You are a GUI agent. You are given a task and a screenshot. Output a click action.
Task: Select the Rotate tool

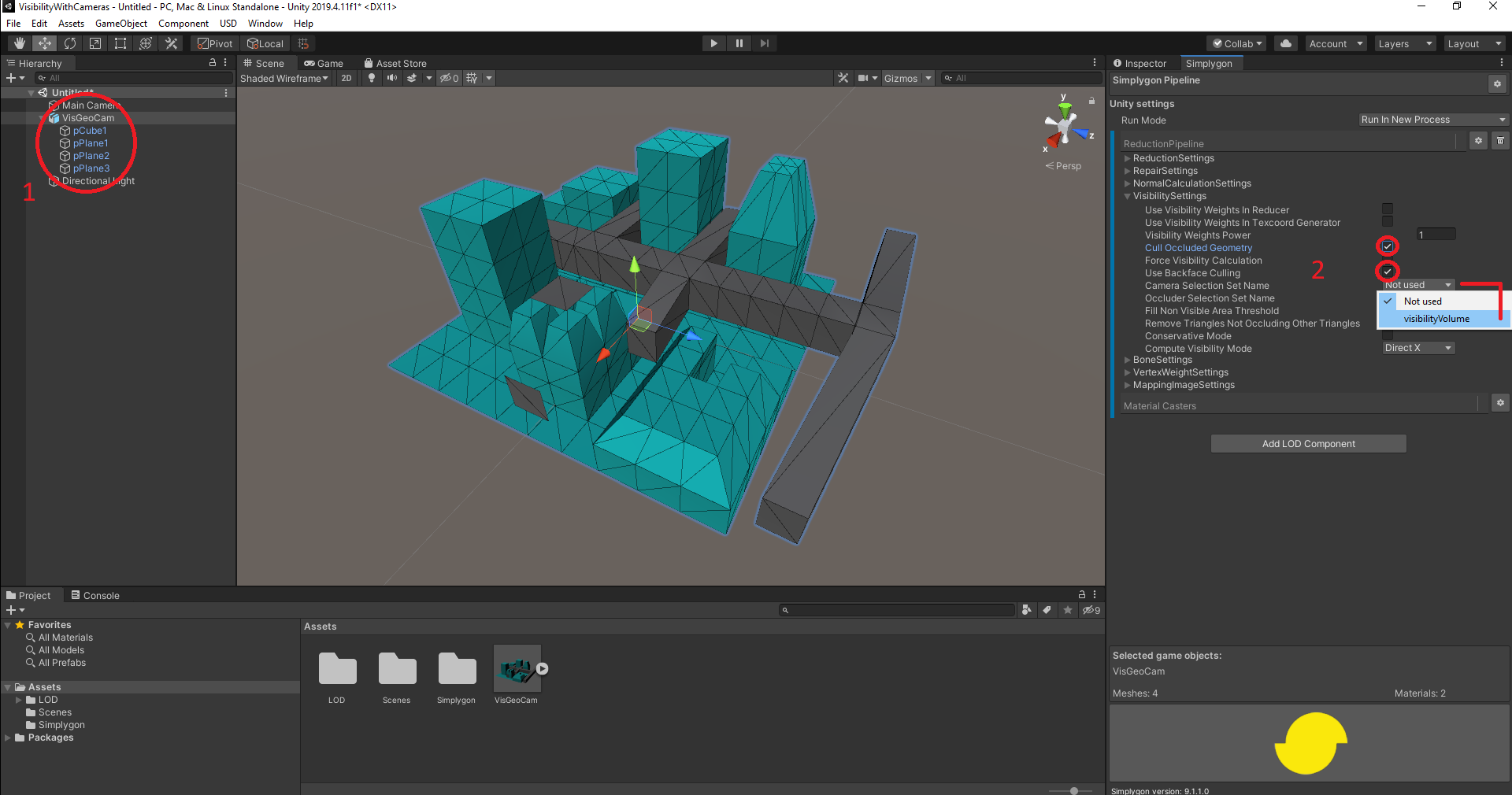(x=69, y=43)
